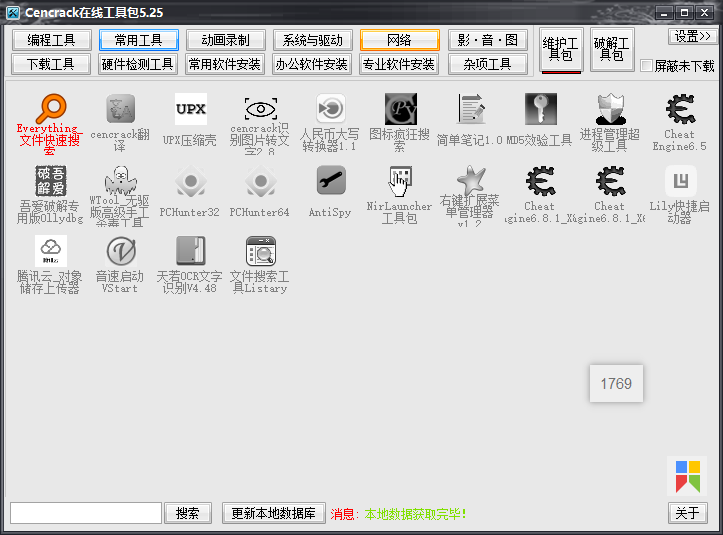
Task: Open the 破解工具包 toolkit
Action: [x=612, y=49]
